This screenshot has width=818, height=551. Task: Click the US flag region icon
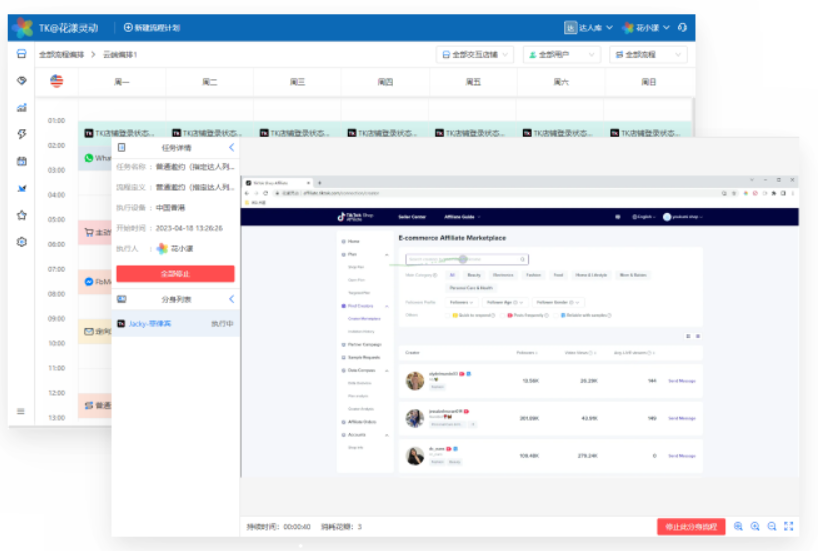(x=56, y=81)
